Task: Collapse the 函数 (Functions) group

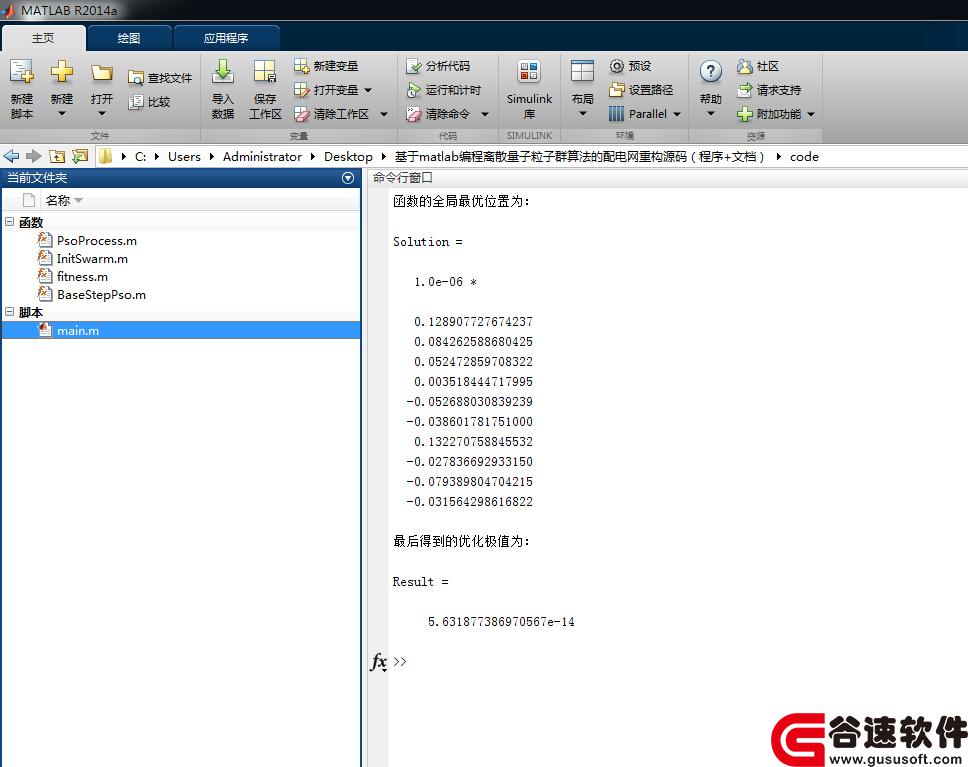Action: tap(9, 221)
